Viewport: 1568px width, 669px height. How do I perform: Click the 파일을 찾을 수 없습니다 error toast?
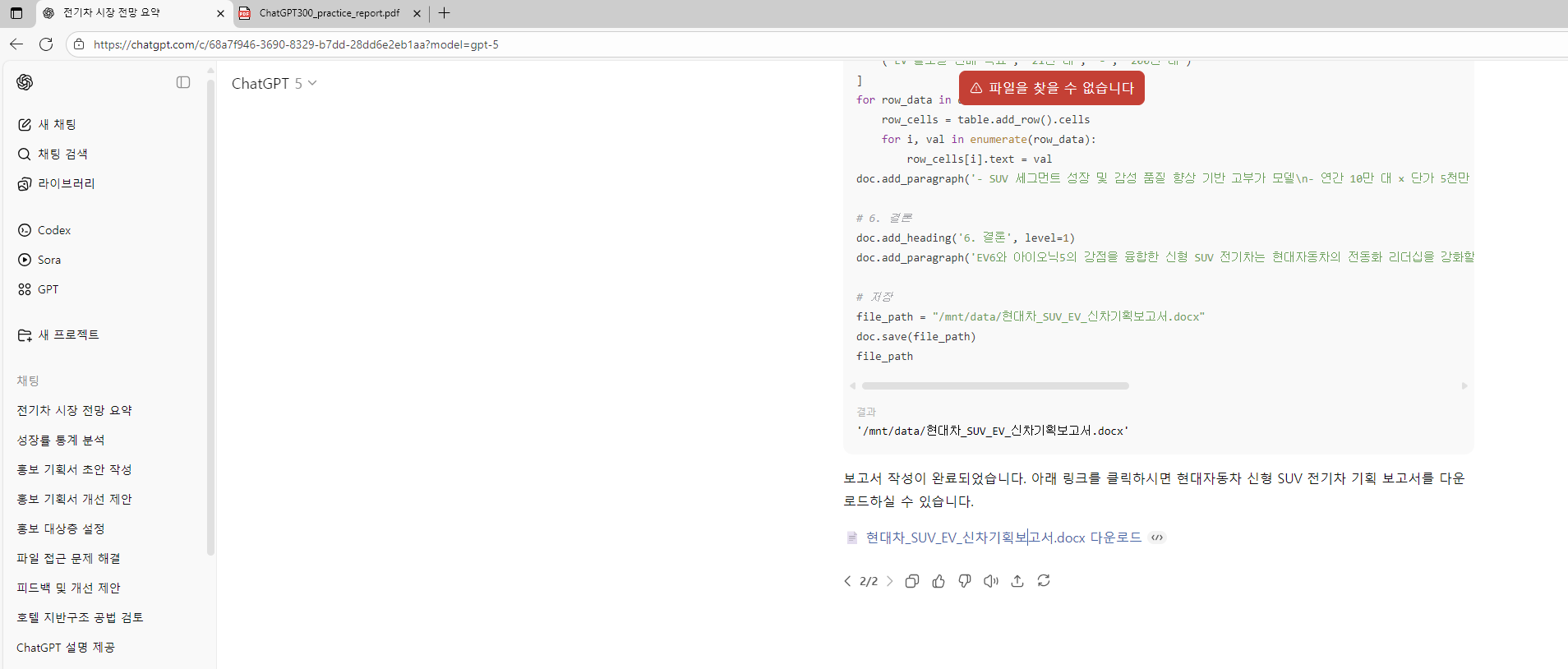click(x=1052, y=88)
